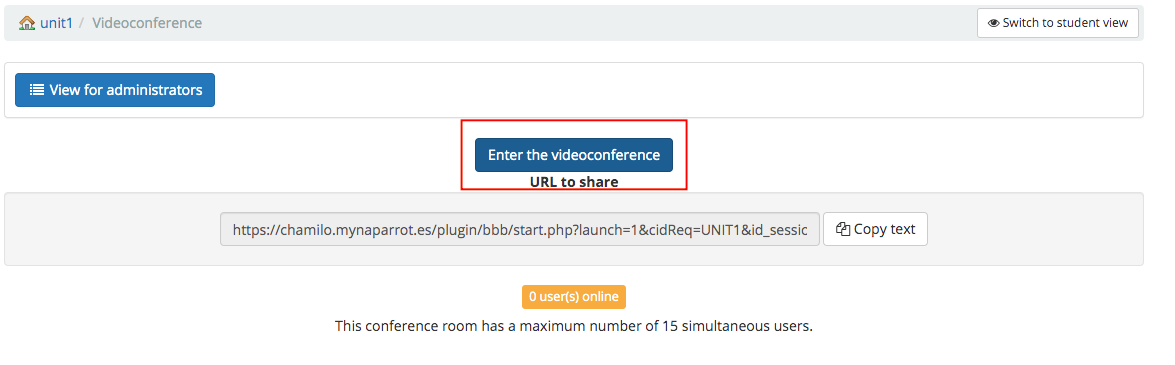Click the URL to share heading

tap(574, 181)
